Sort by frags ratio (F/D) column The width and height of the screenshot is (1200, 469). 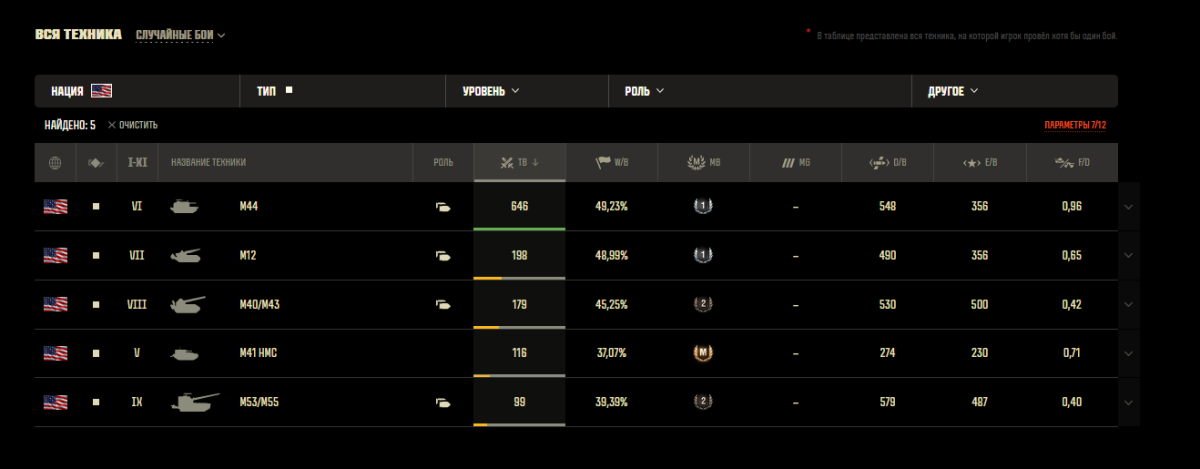pyautogui.click(x=1071, y=162)
